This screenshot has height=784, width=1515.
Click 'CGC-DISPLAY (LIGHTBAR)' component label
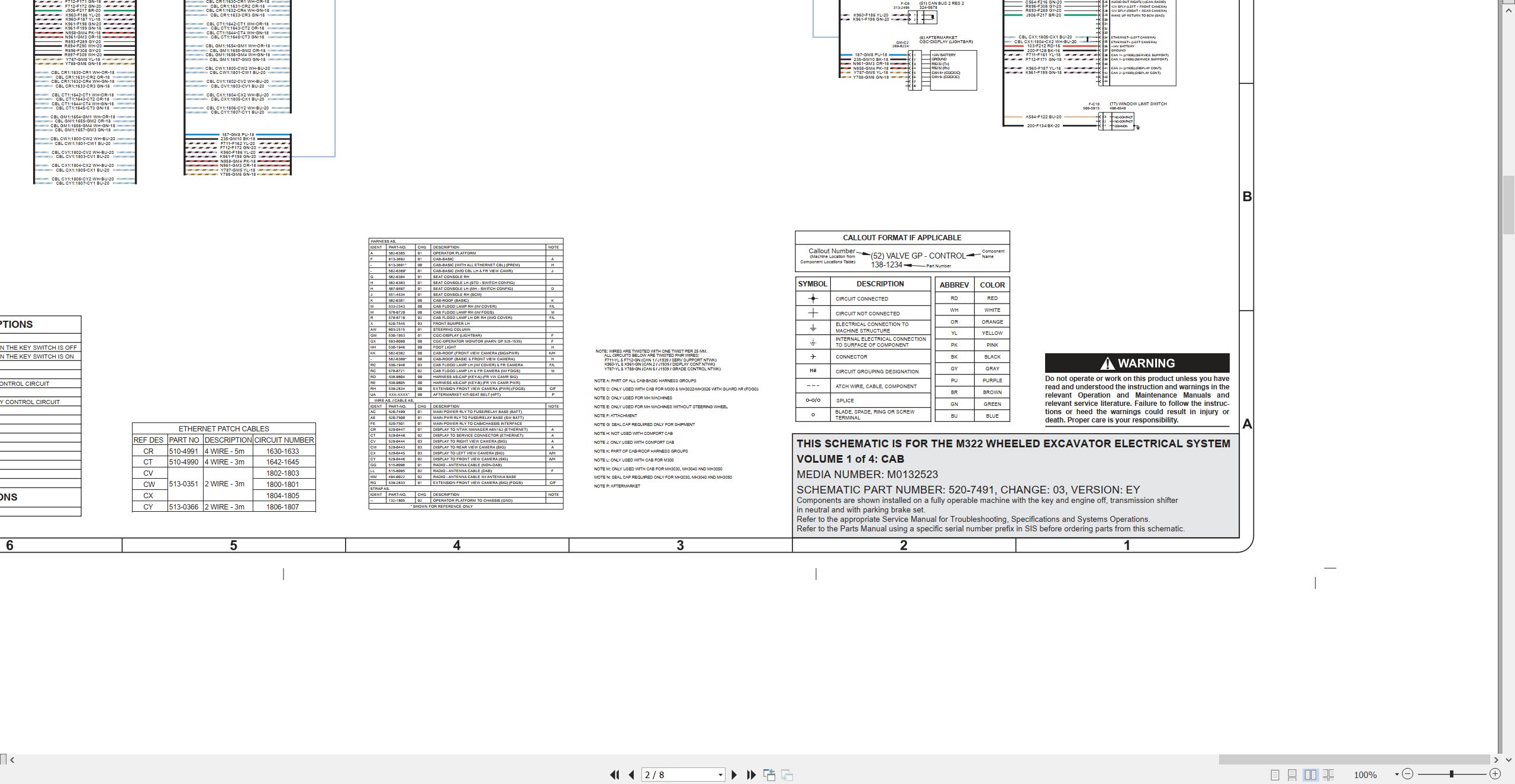946,42
